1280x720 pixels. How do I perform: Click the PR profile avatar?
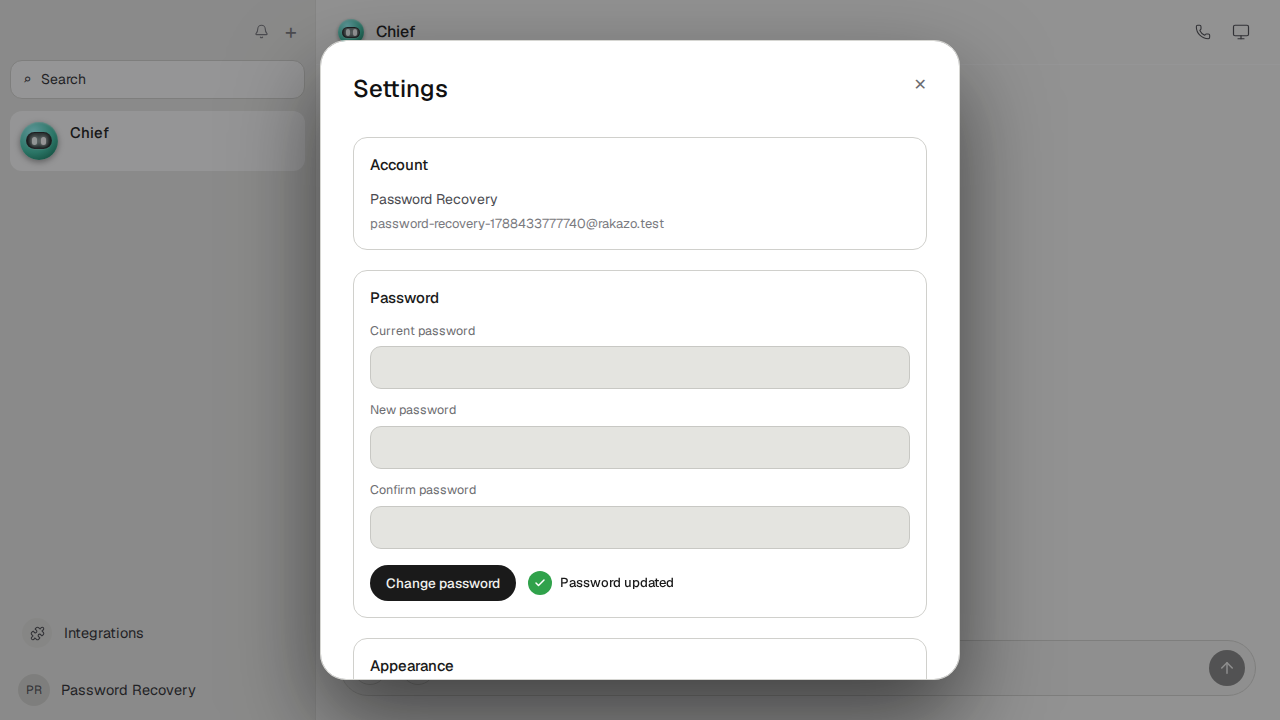[x=34, y=690]
